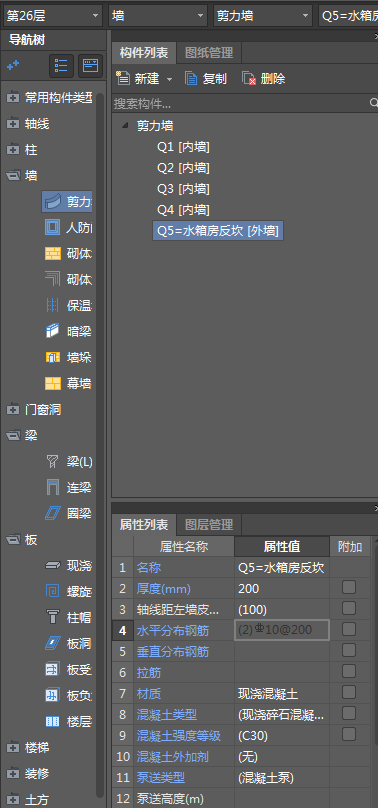
Task: Switch to the 图纸管理 tab
Action: [x=209, y=53]
